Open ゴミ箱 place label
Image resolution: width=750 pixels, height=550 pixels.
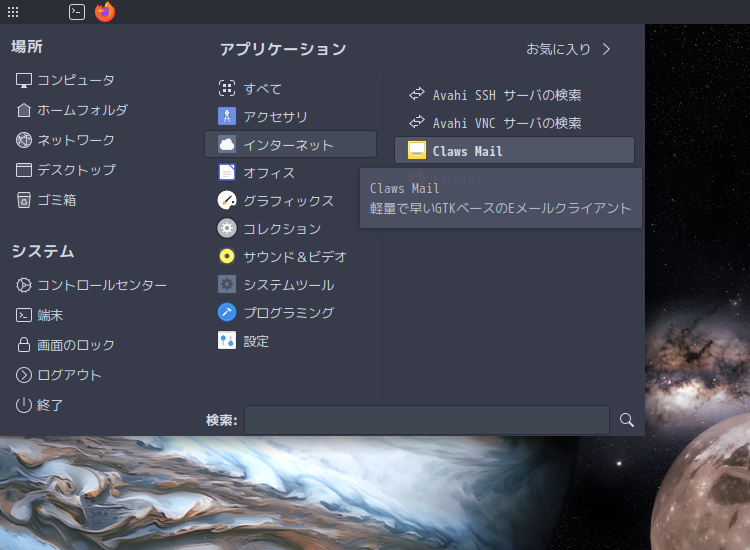pyautogui.click(x=57, y=200)
